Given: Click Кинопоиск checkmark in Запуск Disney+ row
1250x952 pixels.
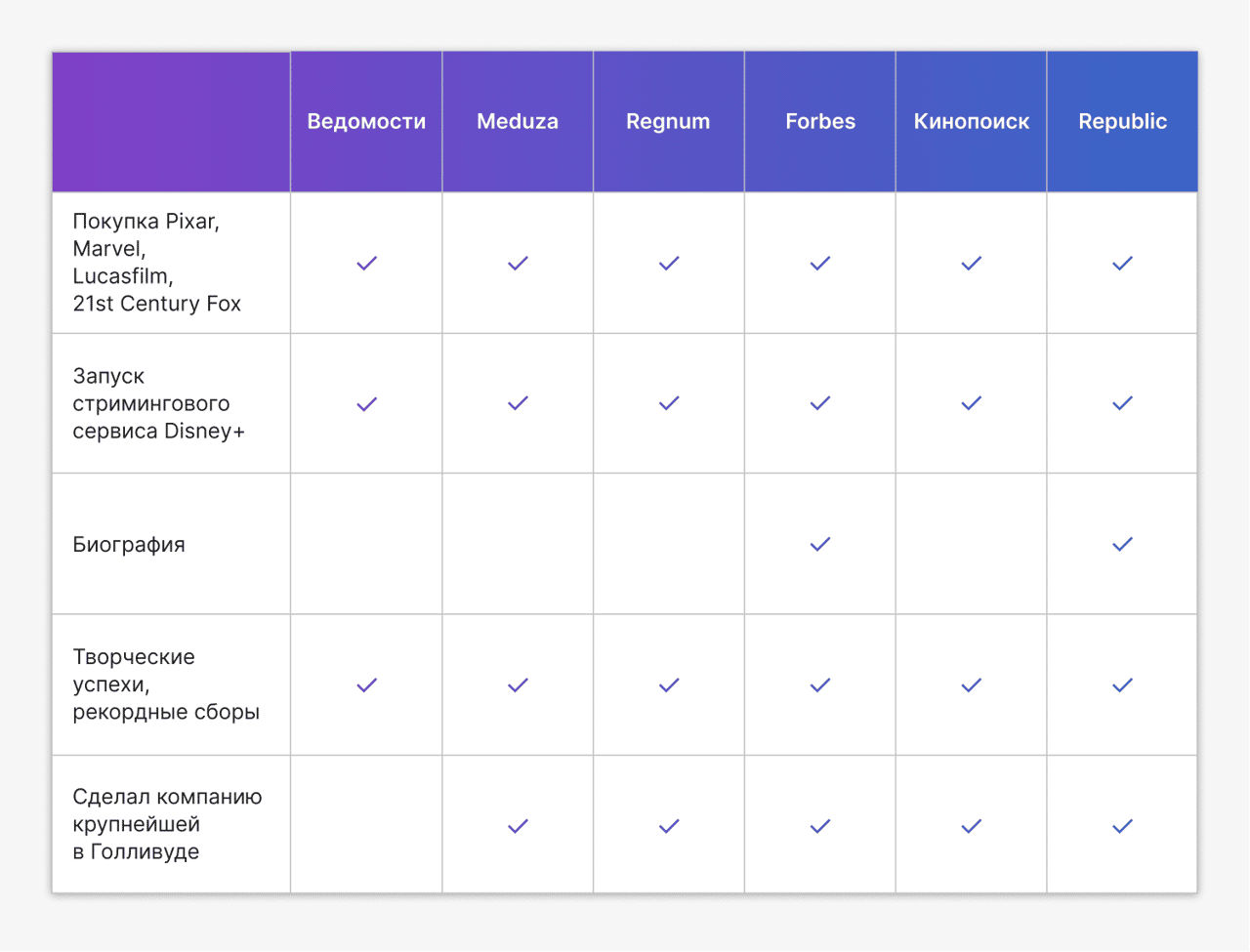Looking at the screenshot, I should [971, 403].
